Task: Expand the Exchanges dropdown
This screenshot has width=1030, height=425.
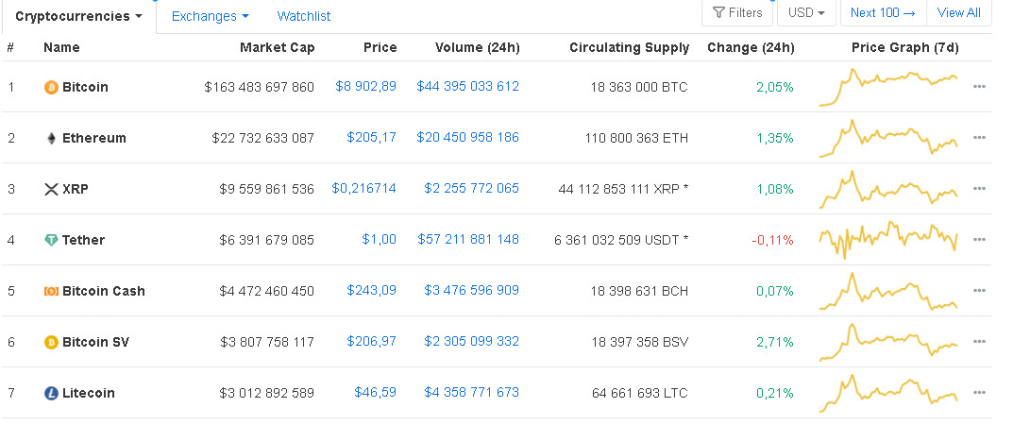Action: tap(210, 16)
